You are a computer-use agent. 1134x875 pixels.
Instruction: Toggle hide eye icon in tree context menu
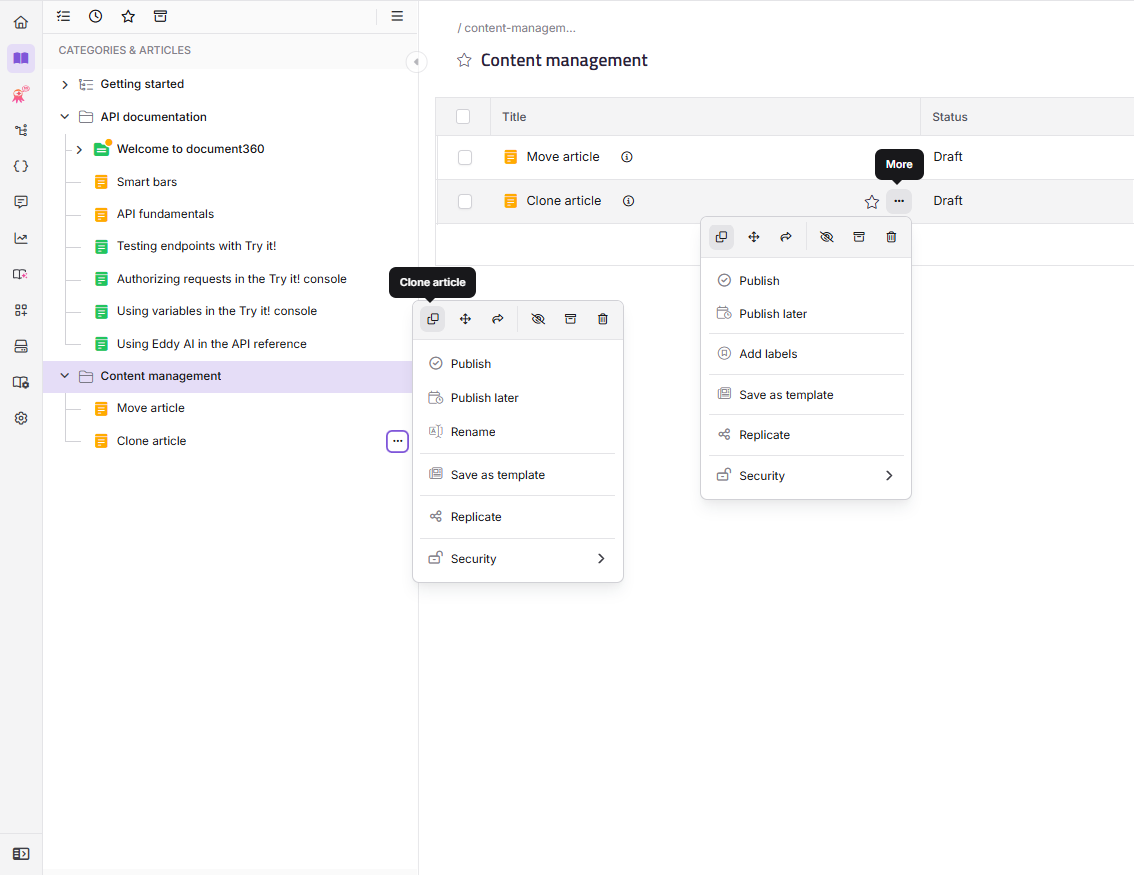[537, 319]
